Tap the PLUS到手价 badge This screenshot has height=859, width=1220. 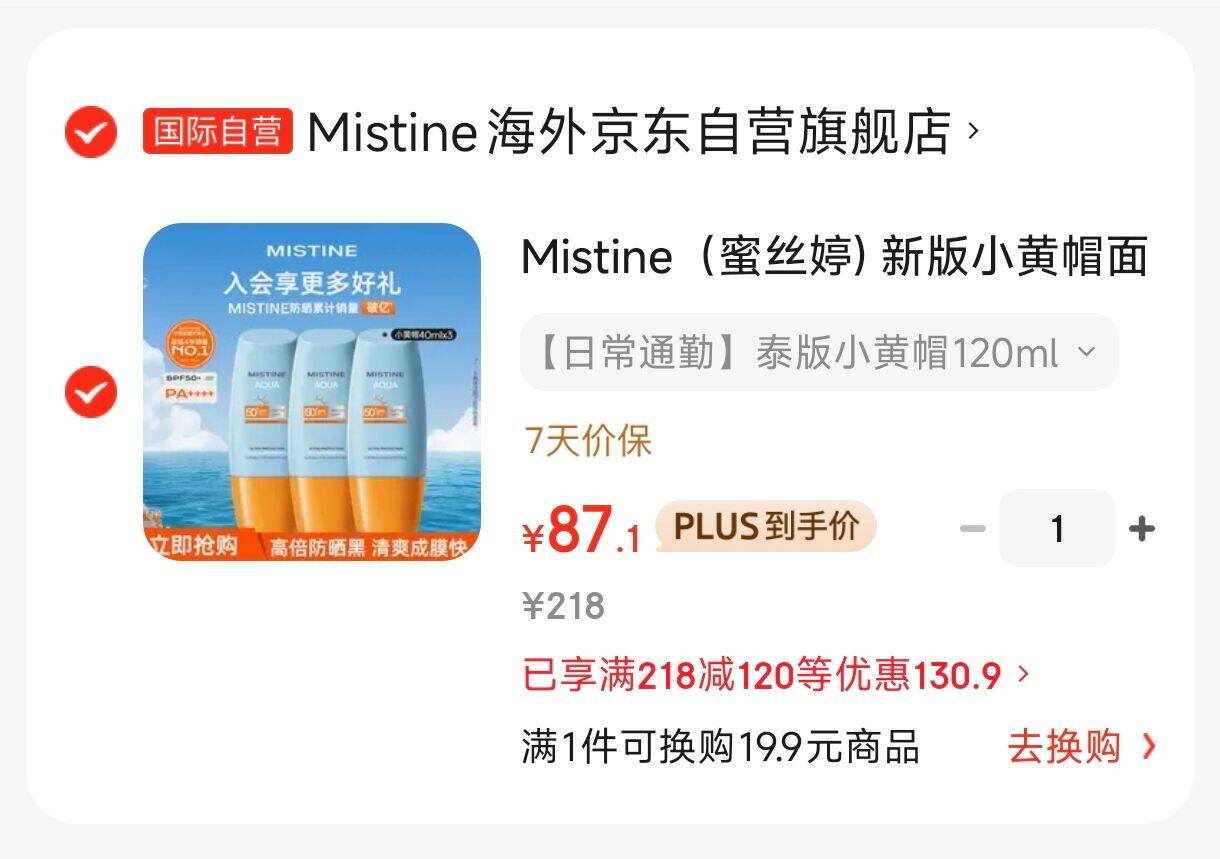pyautogui.click(x=766, y=526)
